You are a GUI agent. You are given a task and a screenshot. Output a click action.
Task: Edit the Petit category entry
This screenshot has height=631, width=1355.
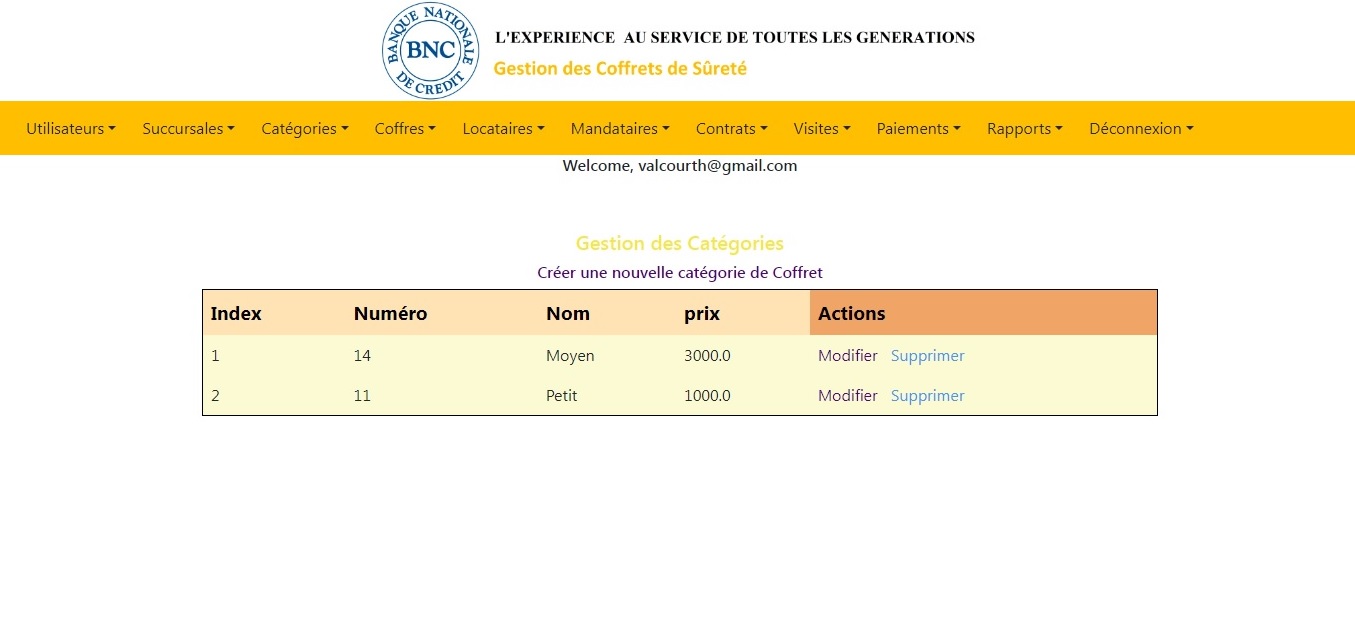coord(847,396)
